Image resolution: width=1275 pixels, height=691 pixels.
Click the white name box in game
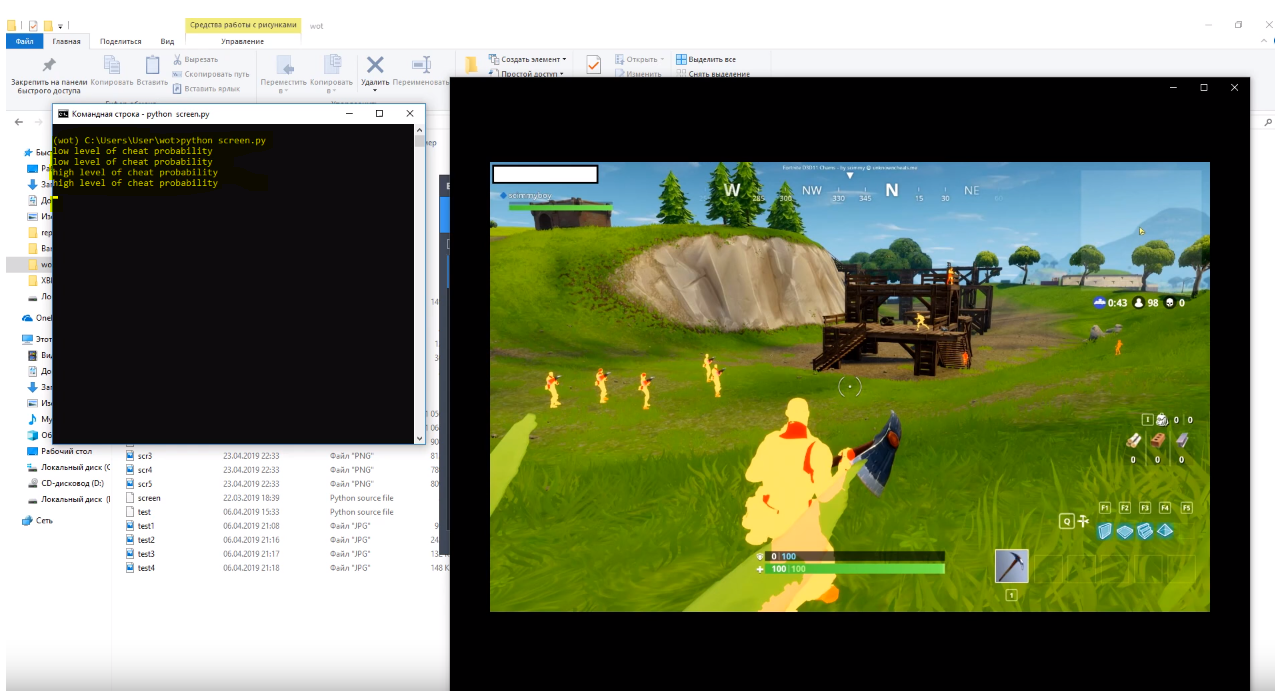pos(545,174)
